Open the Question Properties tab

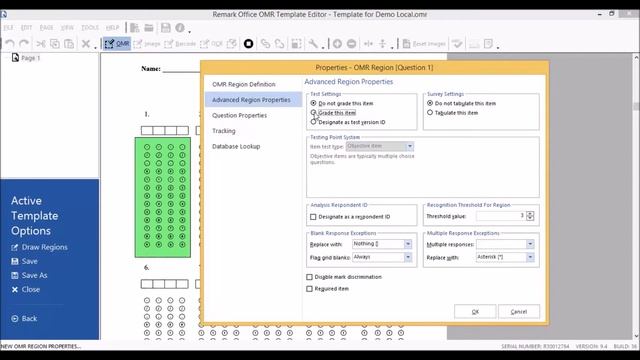click(240, 115)
